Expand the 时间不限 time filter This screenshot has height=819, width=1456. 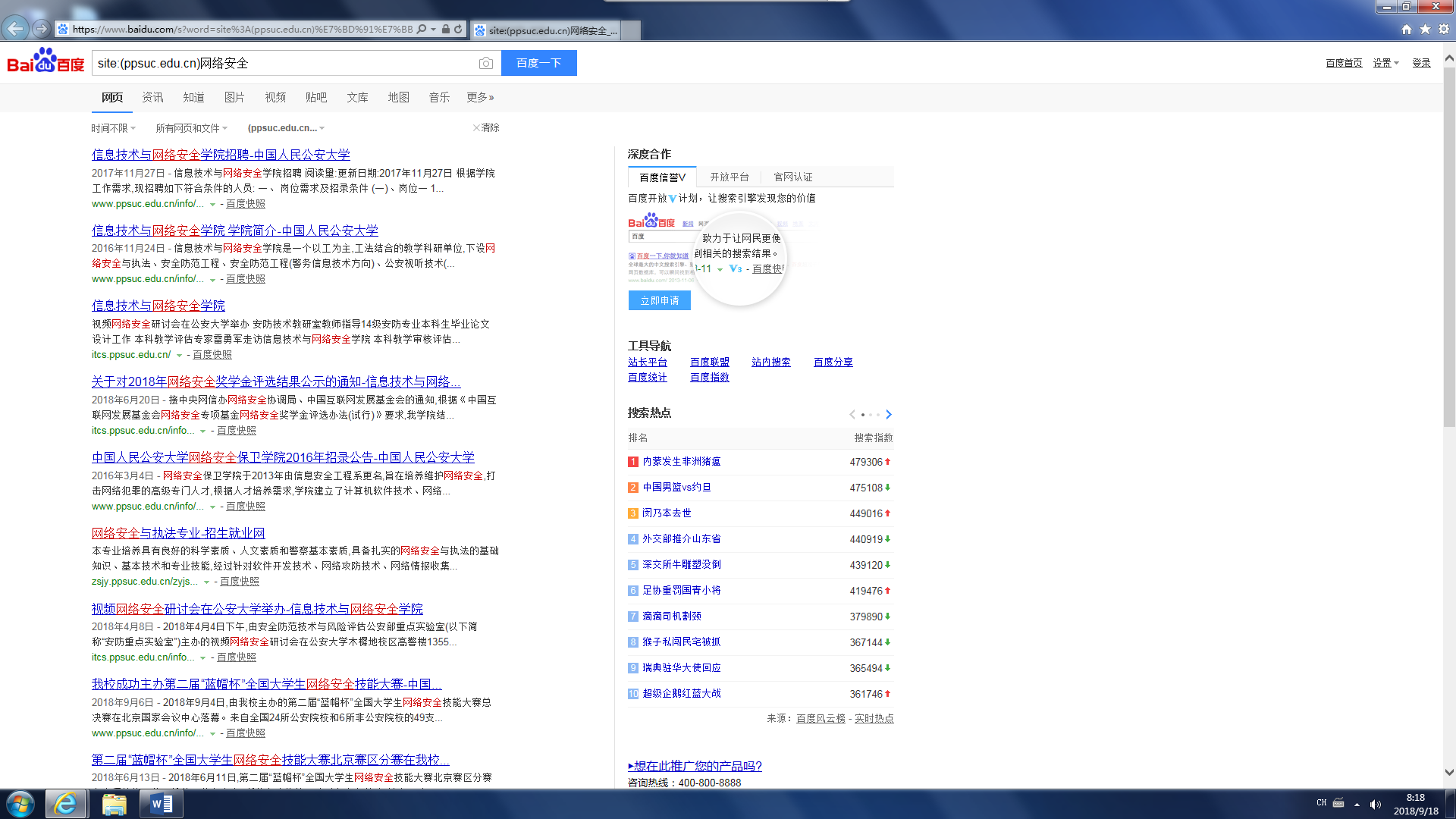click(113, 128)
